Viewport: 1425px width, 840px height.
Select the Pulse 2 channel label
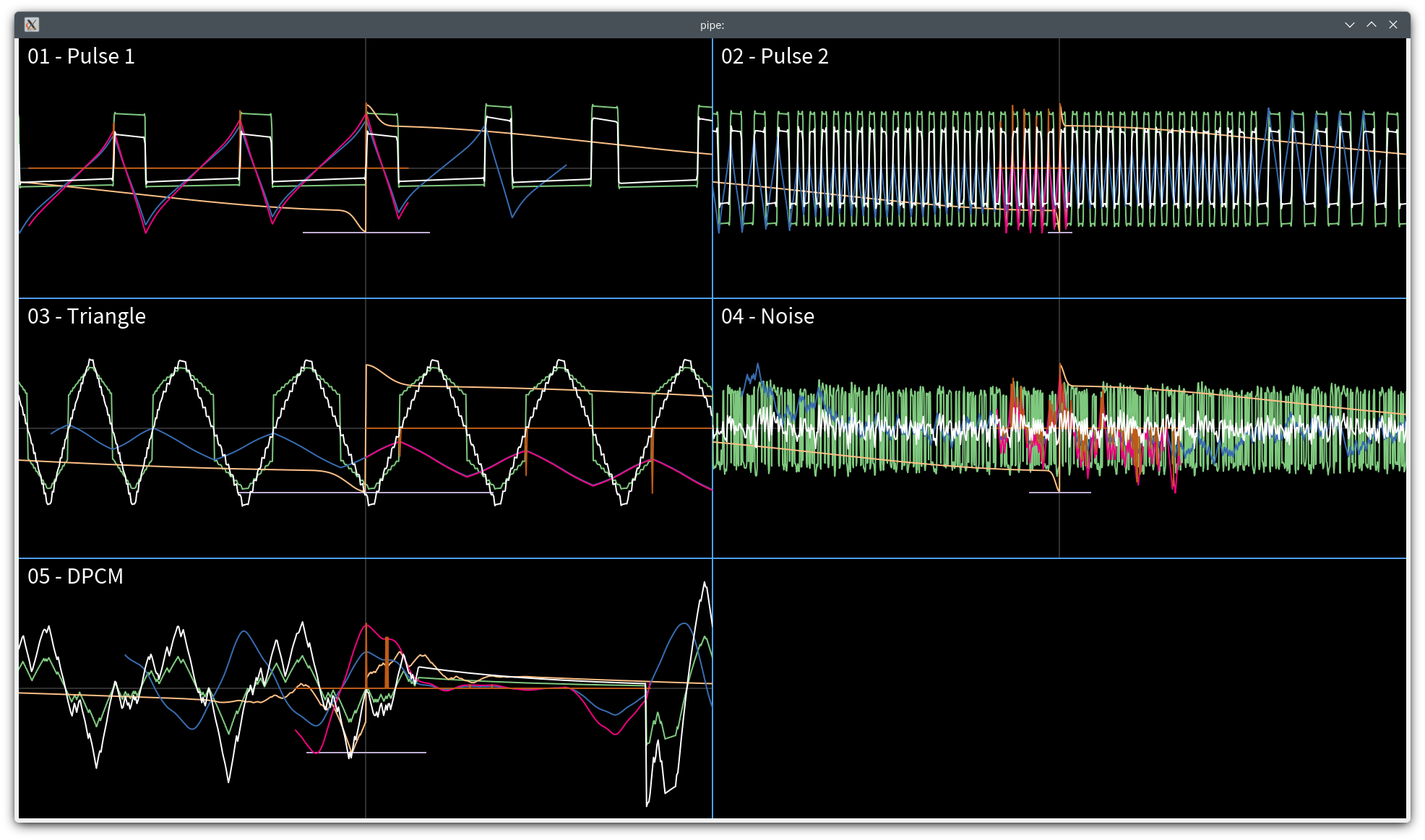pos(775,56)
